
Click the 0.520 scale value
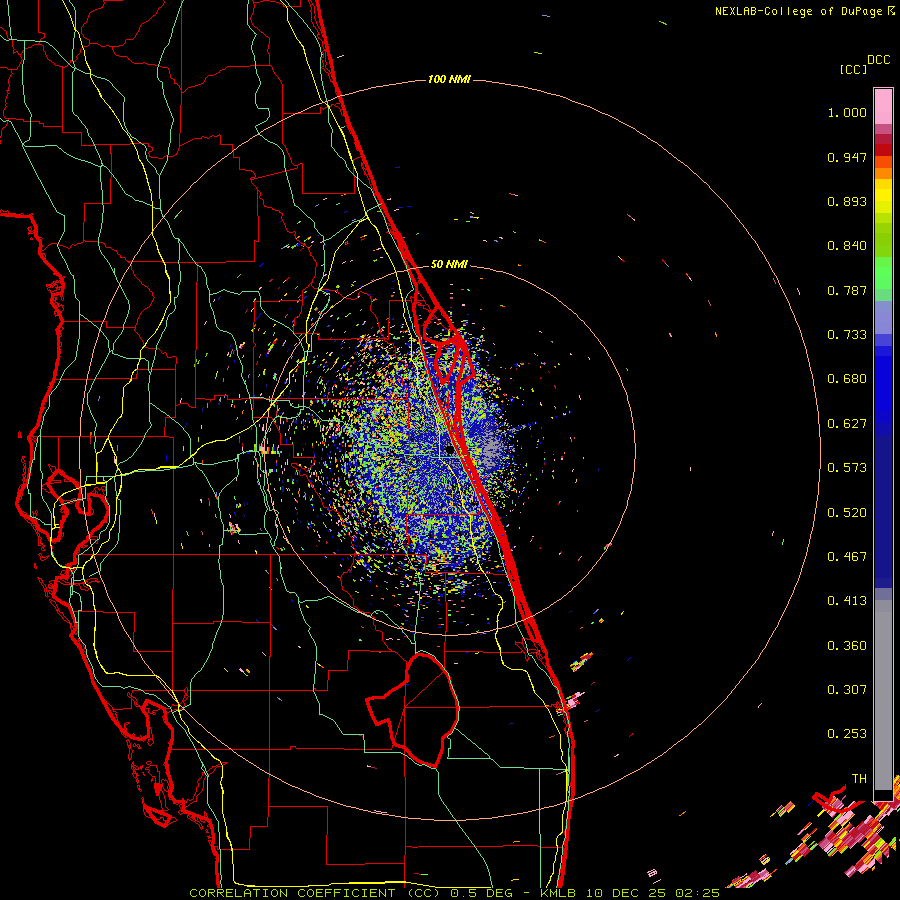coord(847,513)
